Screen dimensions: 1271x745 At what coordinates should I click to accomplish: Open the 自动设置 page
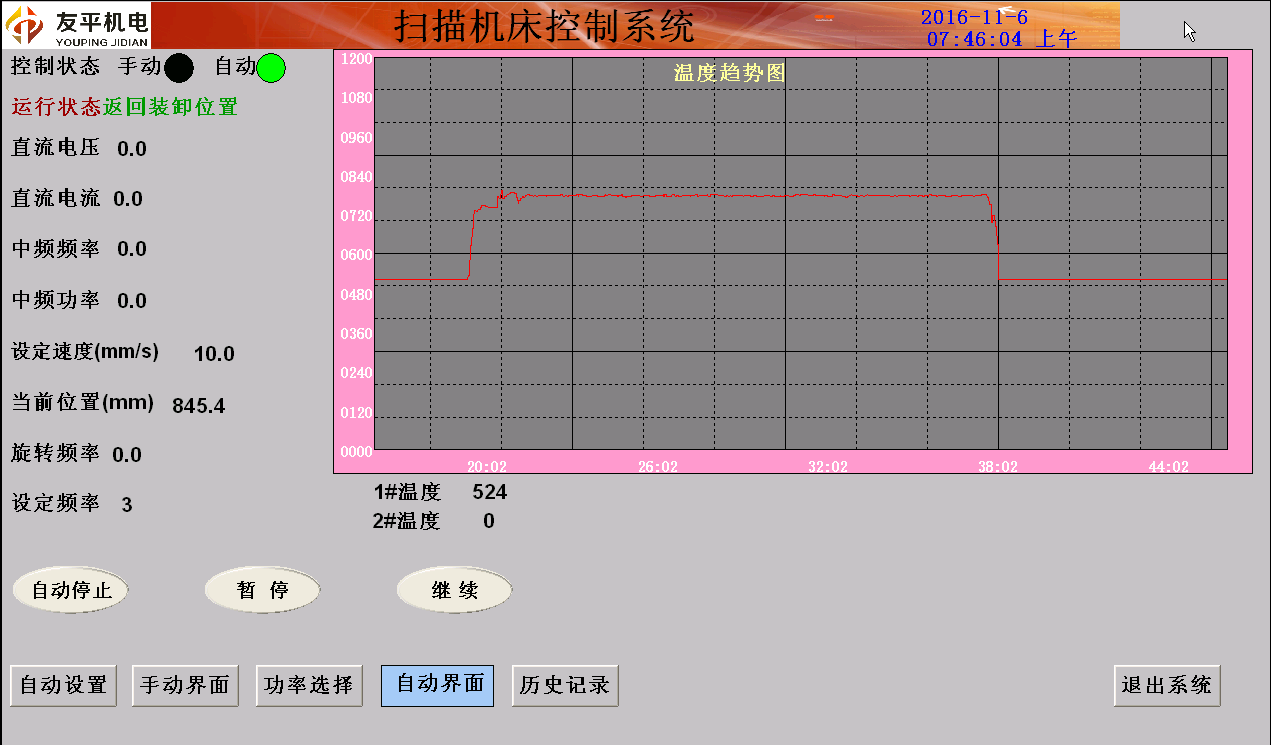click(64, 686)
